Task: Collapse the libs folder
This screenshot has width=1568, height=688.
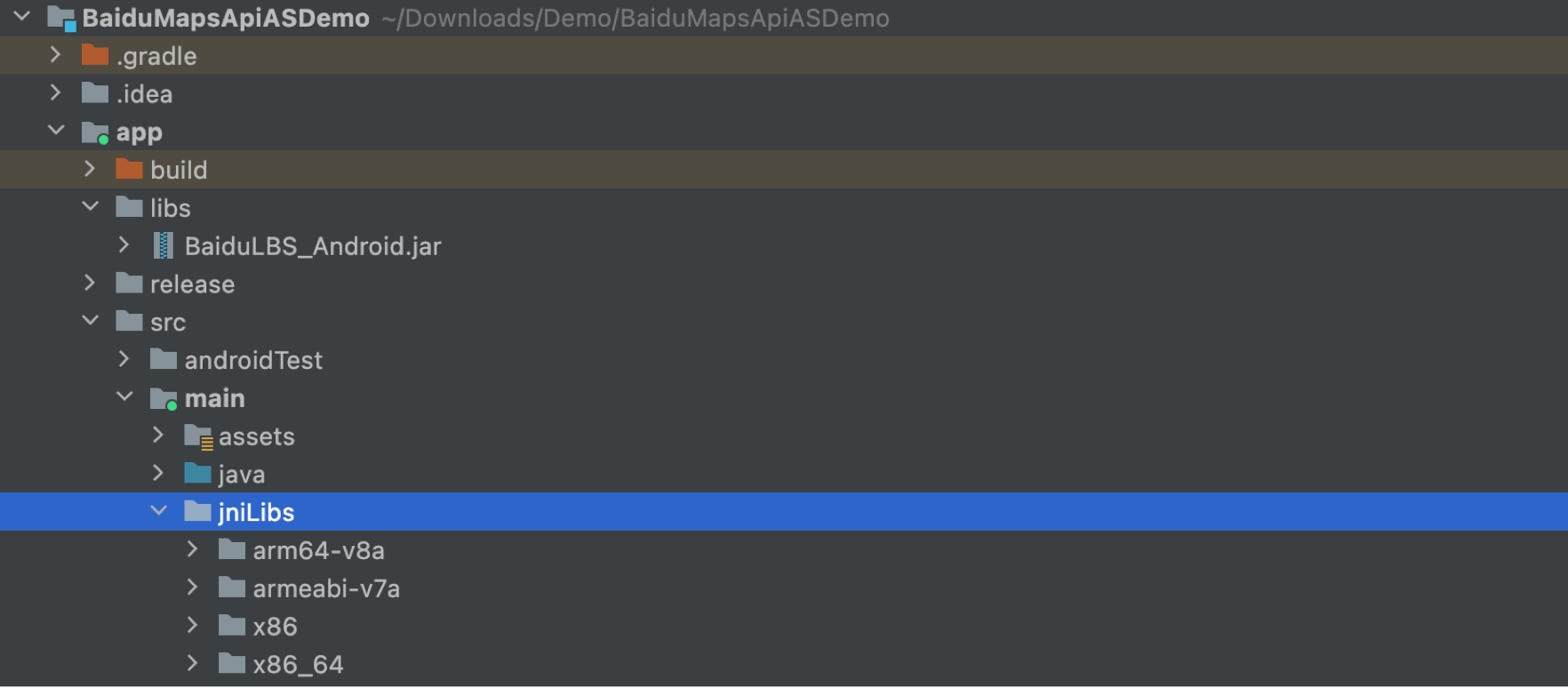Action: (x=90, y=207)
